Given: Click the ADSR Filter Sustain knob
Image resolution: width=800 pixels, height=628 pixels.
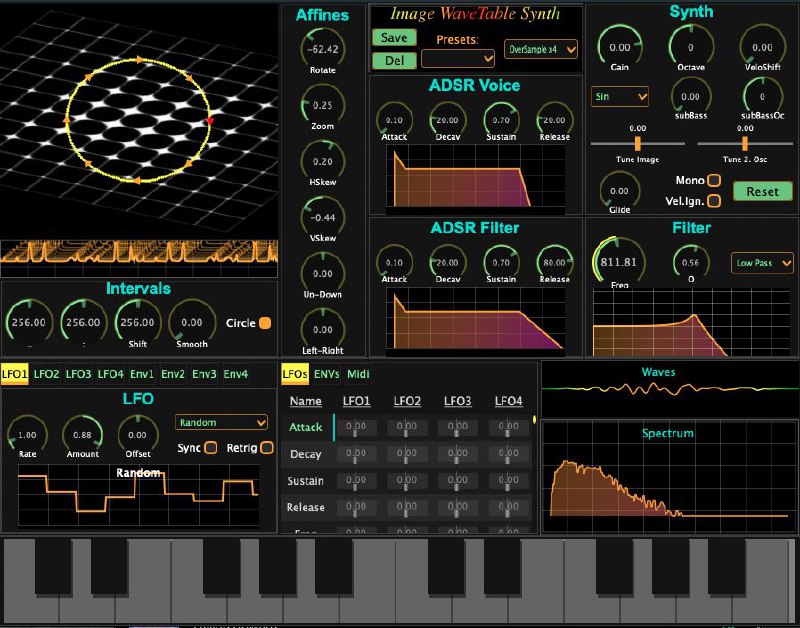Looking at the screenshot, I should coord(501,263).
